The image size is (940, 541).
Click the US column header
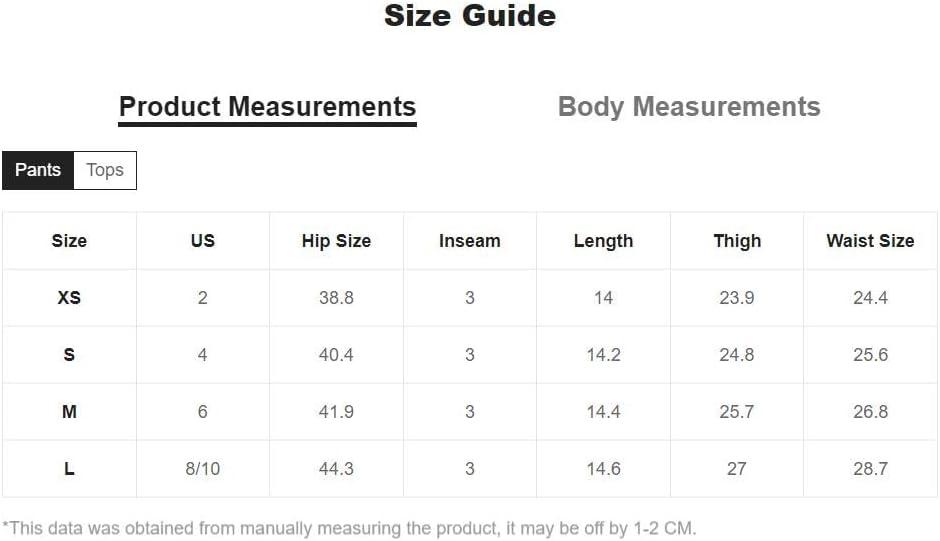click(203, 241)
